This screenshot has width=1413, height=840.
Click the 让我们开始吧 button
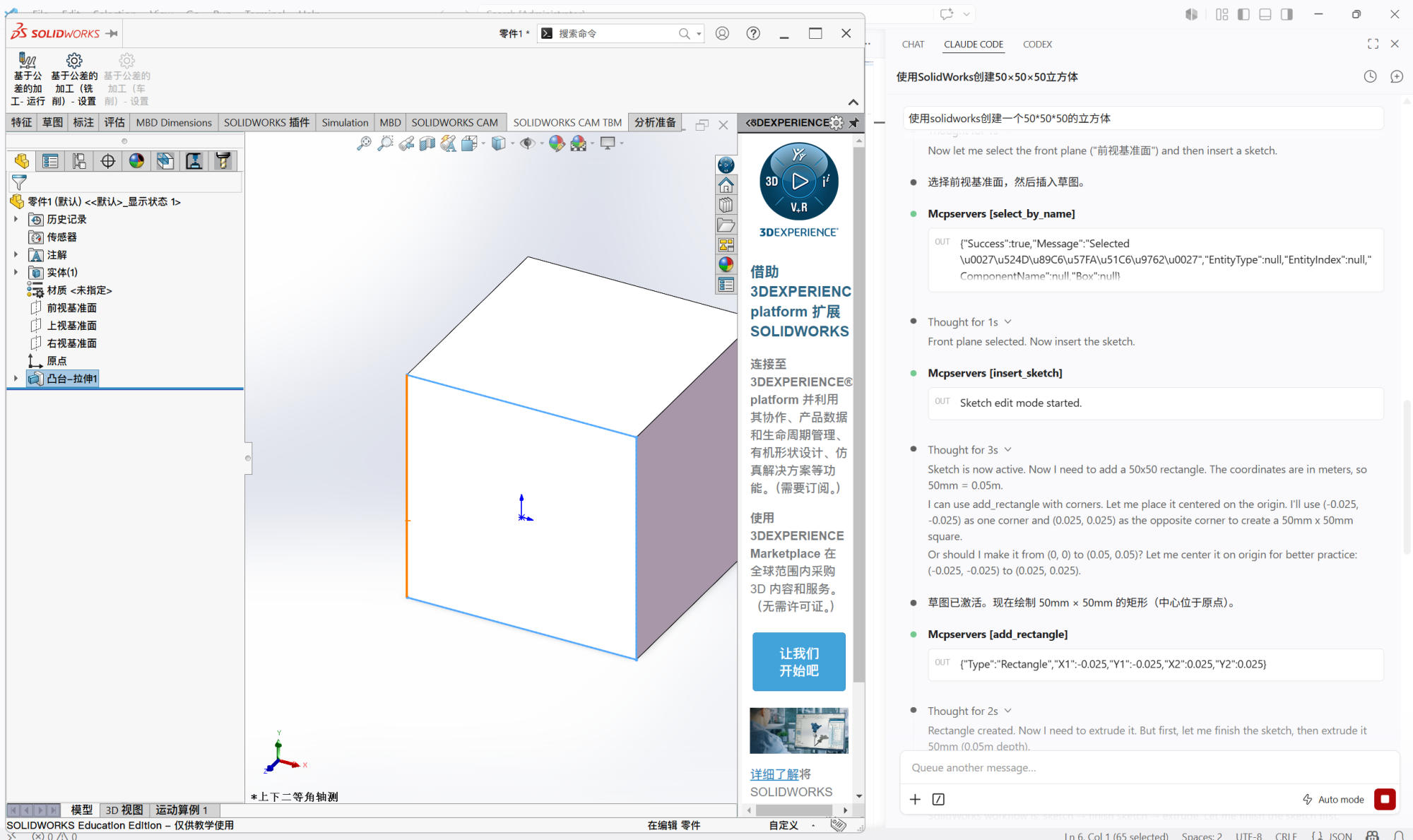(x=799, y=662)
